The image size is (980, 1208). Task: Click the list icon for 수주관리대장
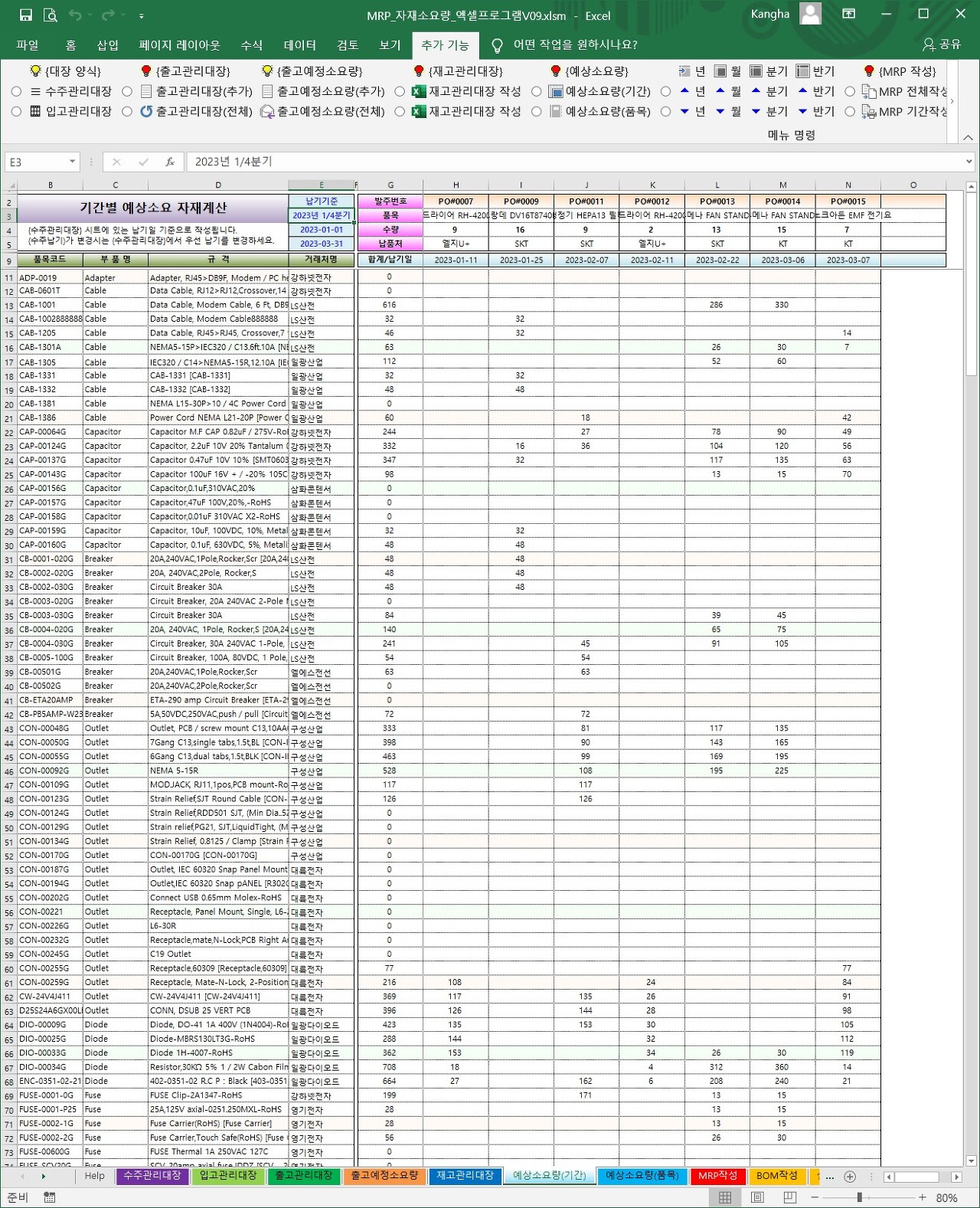click(35, 91)
